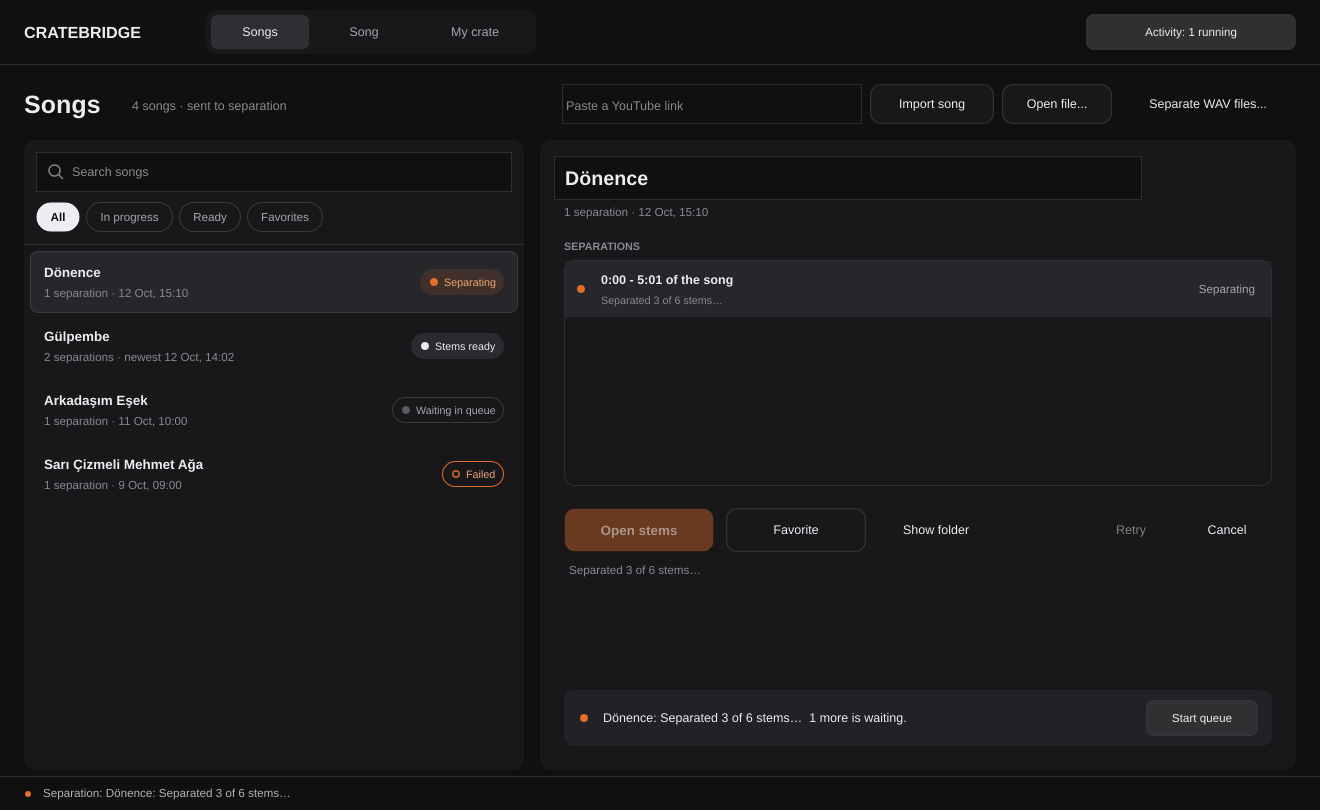Focus the Search songs field
1320x810 pixels.
pos(274,172)
